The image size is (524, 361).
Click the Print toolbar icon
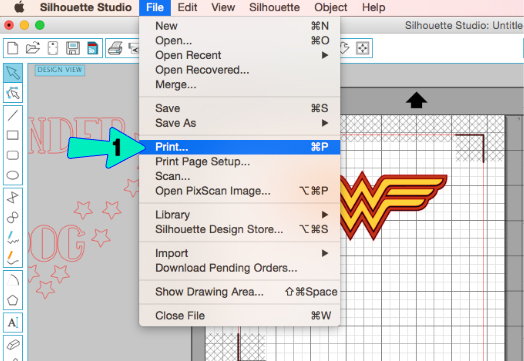tap(115, 48)
